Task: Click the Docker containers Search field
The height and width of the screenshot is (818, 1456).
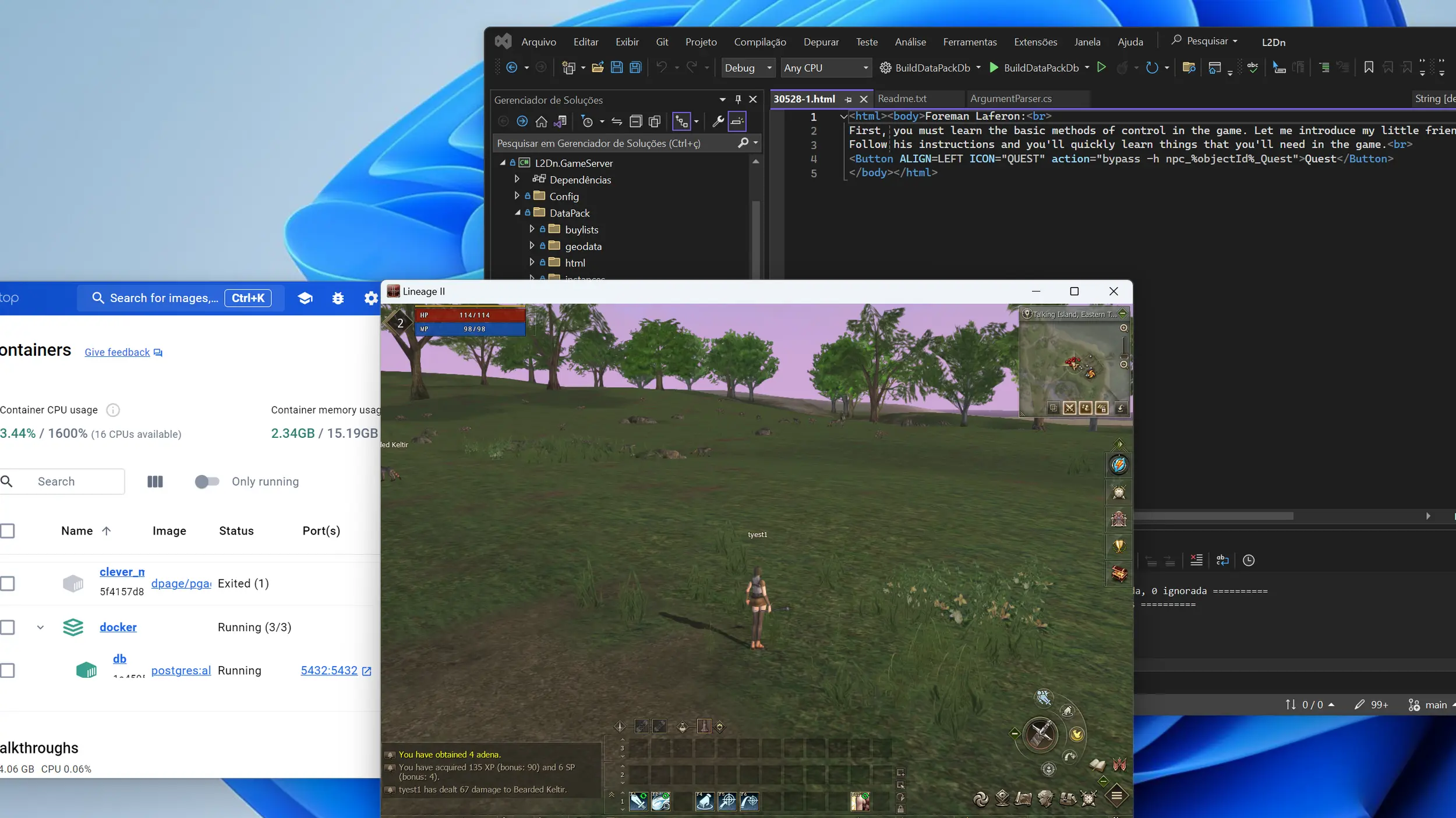Action: point(62,481)
